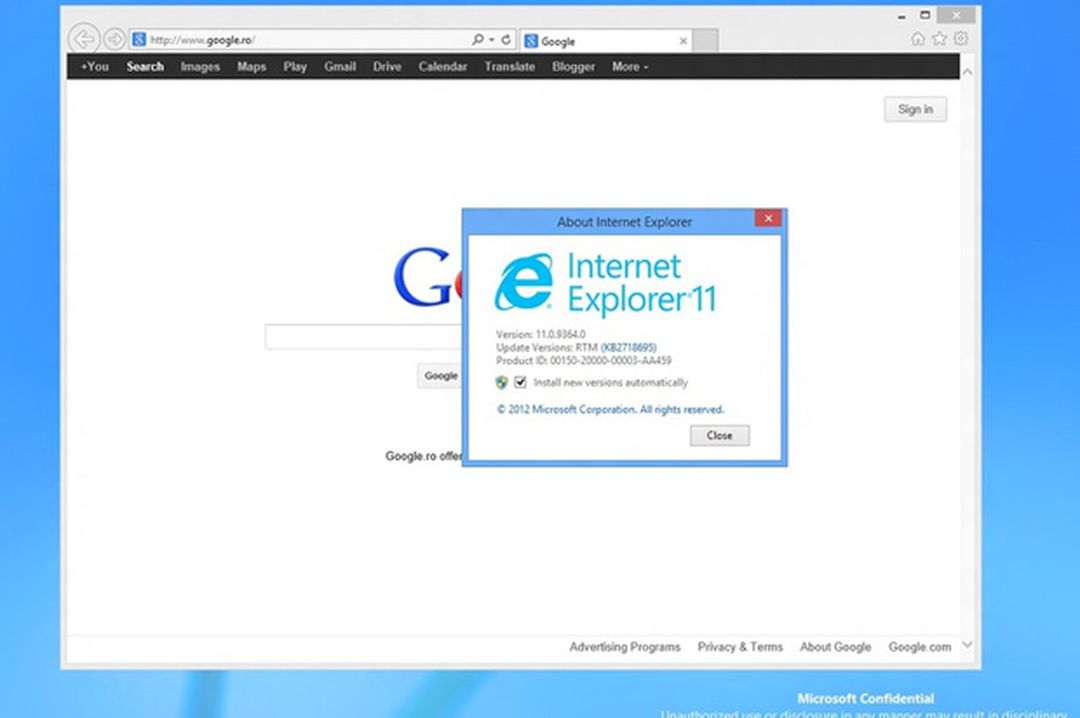Click the Windows security shield in the dialog
The width and height of the screenshot is (1080, 718).
(x=501, y=382)
